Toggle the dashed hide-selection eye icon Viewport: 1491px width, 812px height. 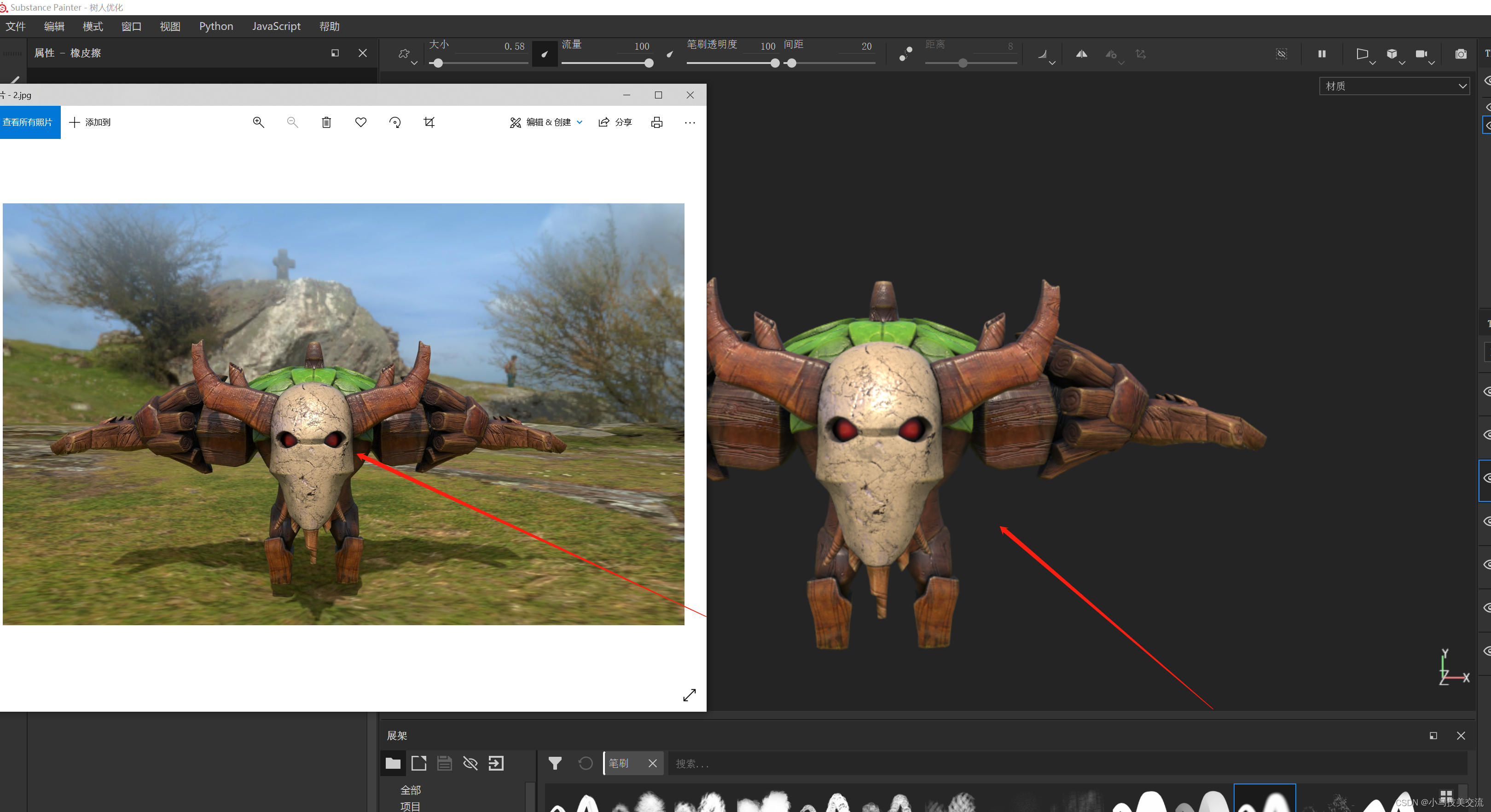tap(1282, 54)
